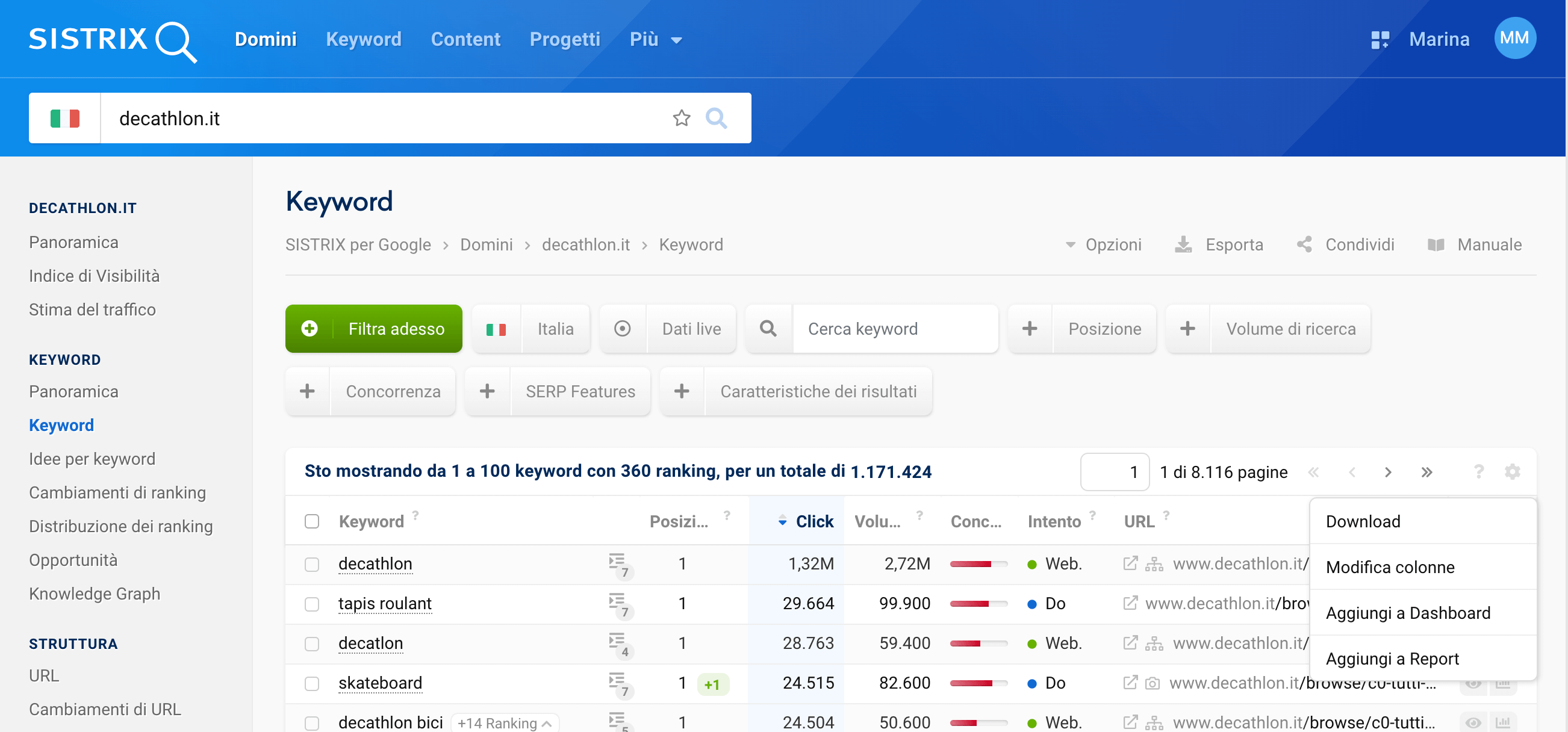Click plus icon of Volume di ricerca filter

pyautogui.click(x=1187, y=329)
